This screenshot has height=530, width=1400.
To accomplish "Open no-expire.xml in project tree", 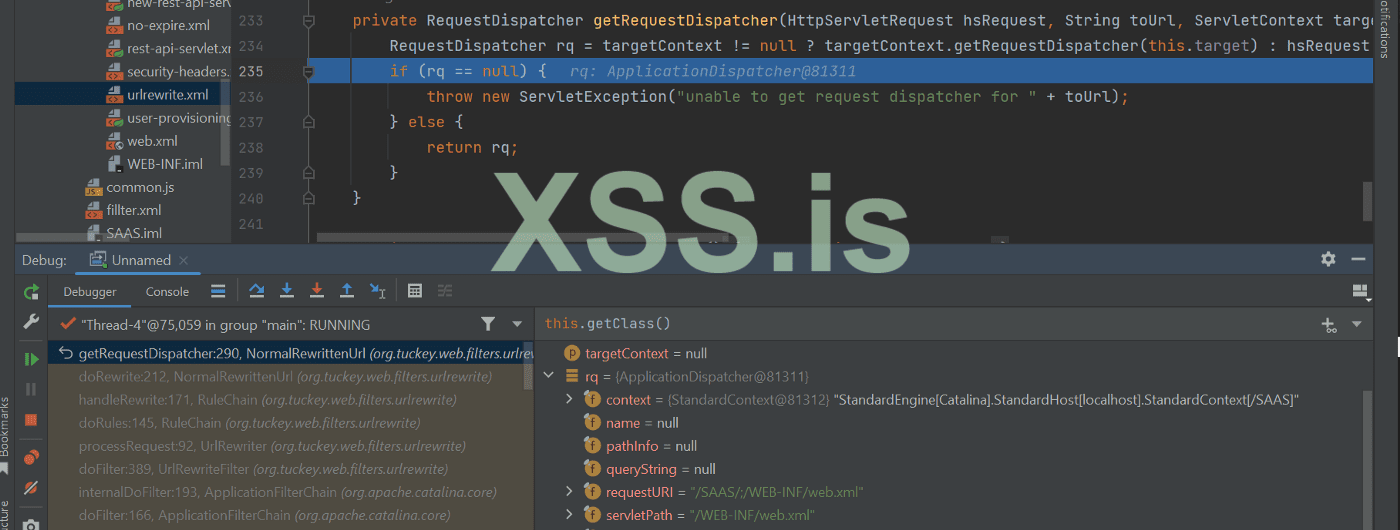I will [168, 26].
